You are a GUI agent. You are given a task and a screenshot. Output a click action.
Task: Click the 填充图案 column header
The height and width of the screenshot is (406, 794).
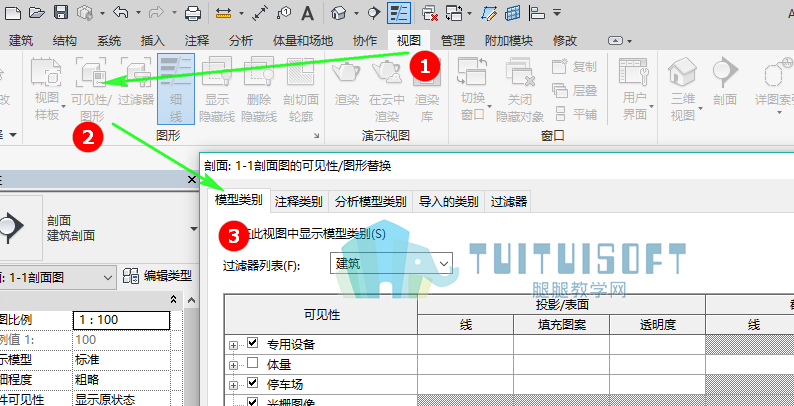(561, 324)
